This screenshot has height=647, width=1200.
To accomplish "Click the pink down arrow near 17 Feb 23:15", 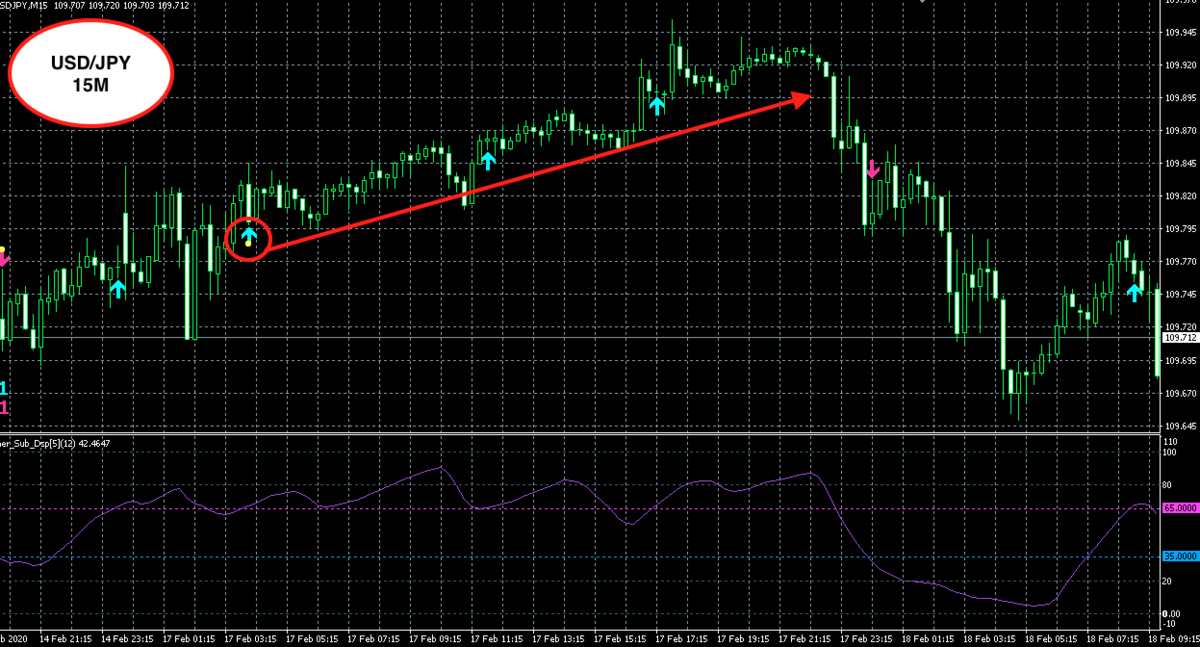I will click(x=873, y=169).
